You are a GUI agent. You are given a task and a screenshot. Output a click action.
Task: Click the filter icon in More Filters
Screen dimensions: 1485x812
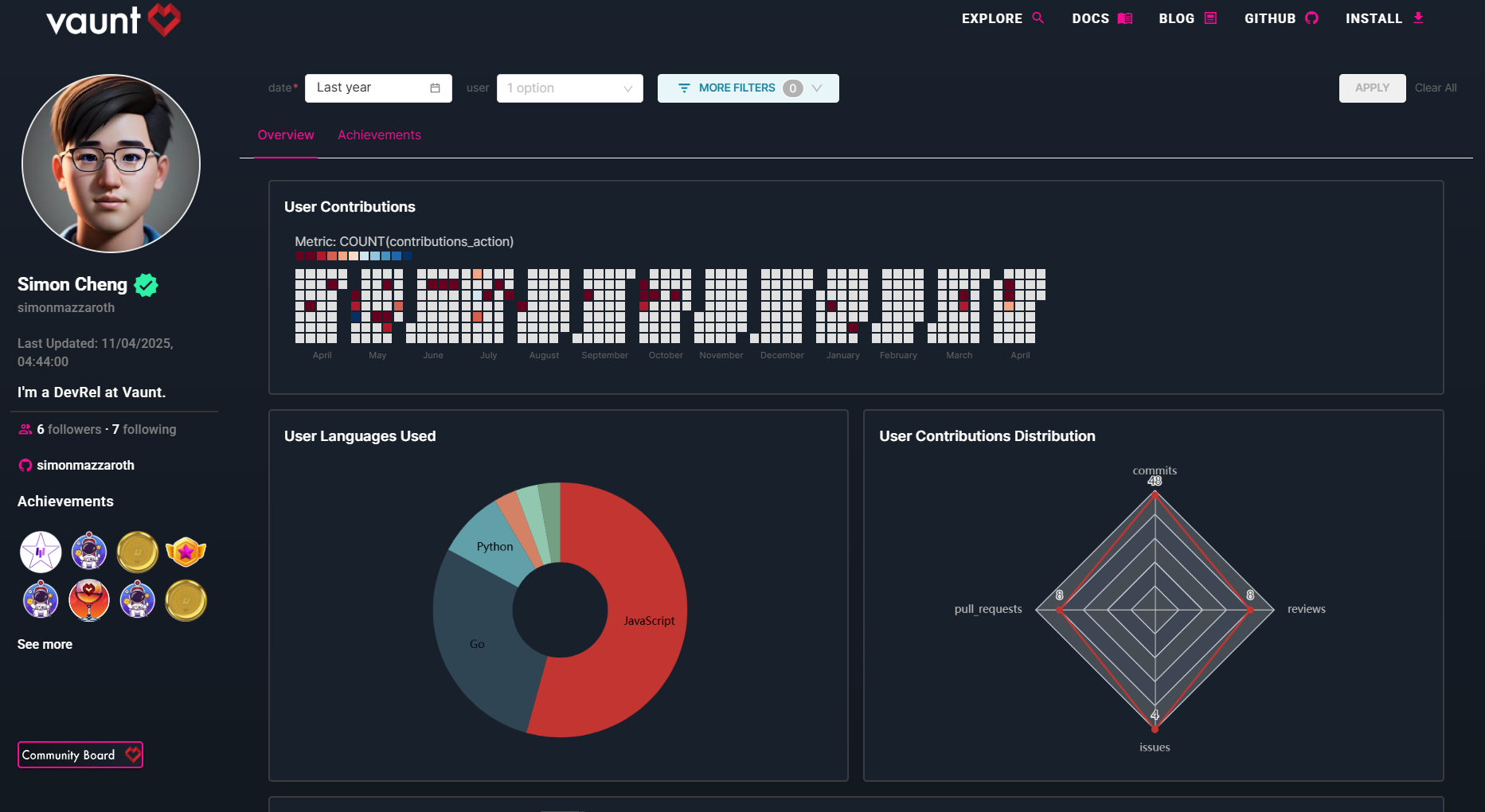click(684, 88)
